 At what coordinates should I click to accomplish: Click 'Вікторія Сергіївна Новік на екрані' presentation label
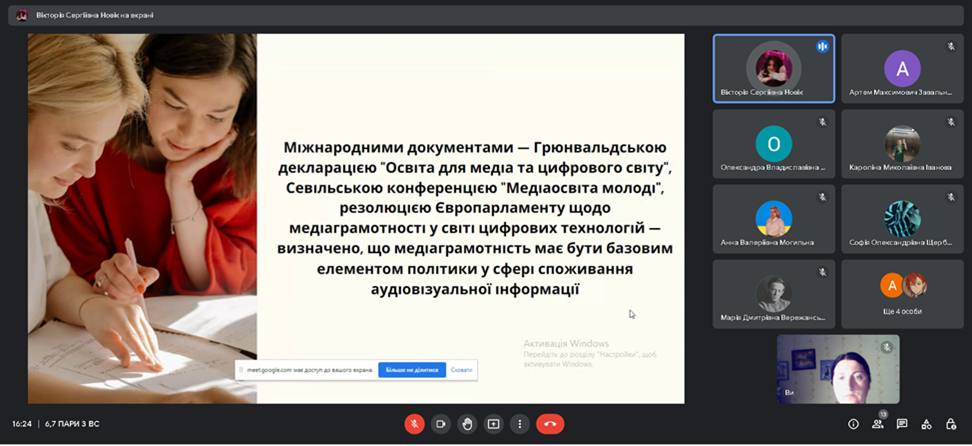tap(95, 16)
